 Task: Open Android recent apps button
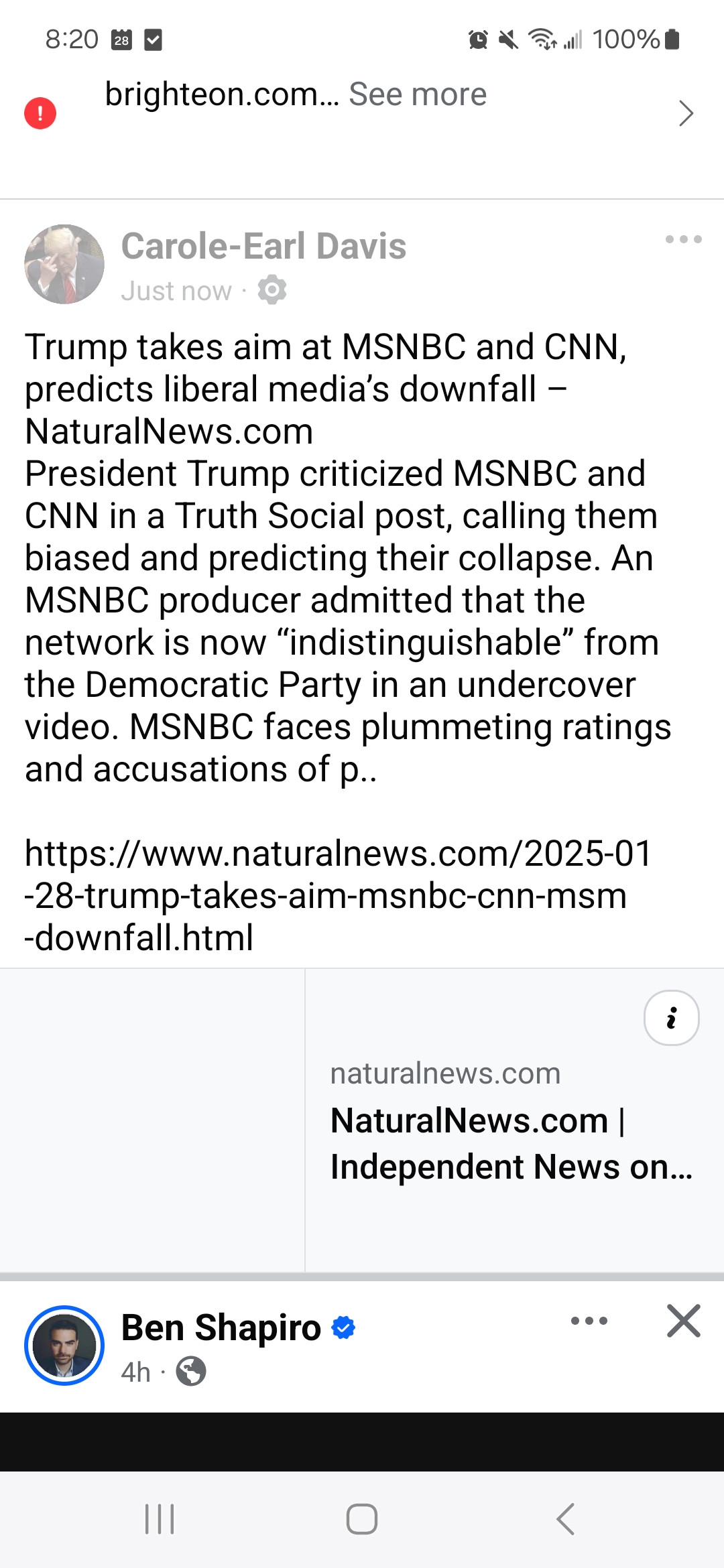[160, 1519]
